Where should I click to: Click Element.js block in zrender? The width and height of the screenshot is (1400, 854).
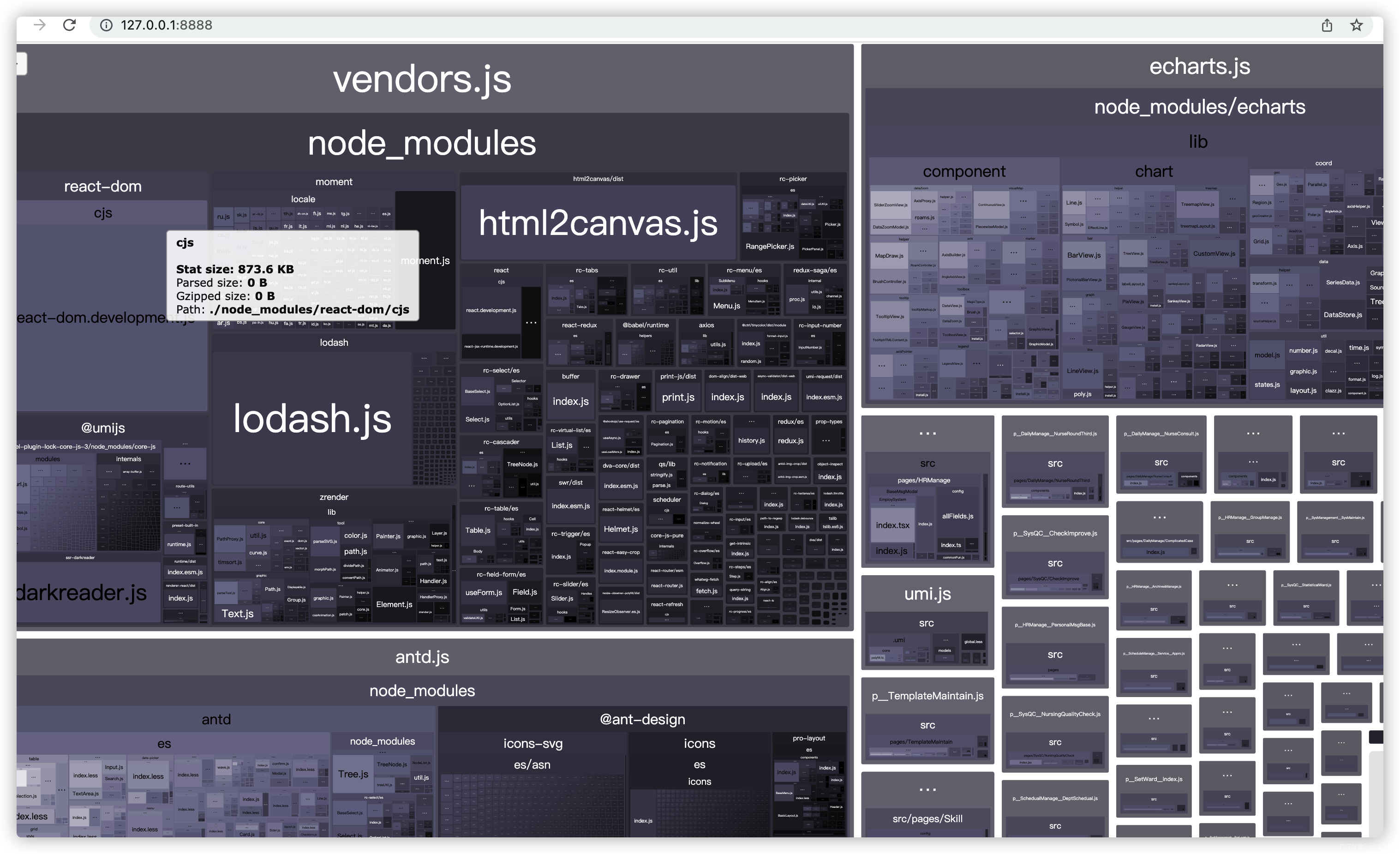pyautogui.click(x=394, y=604)
